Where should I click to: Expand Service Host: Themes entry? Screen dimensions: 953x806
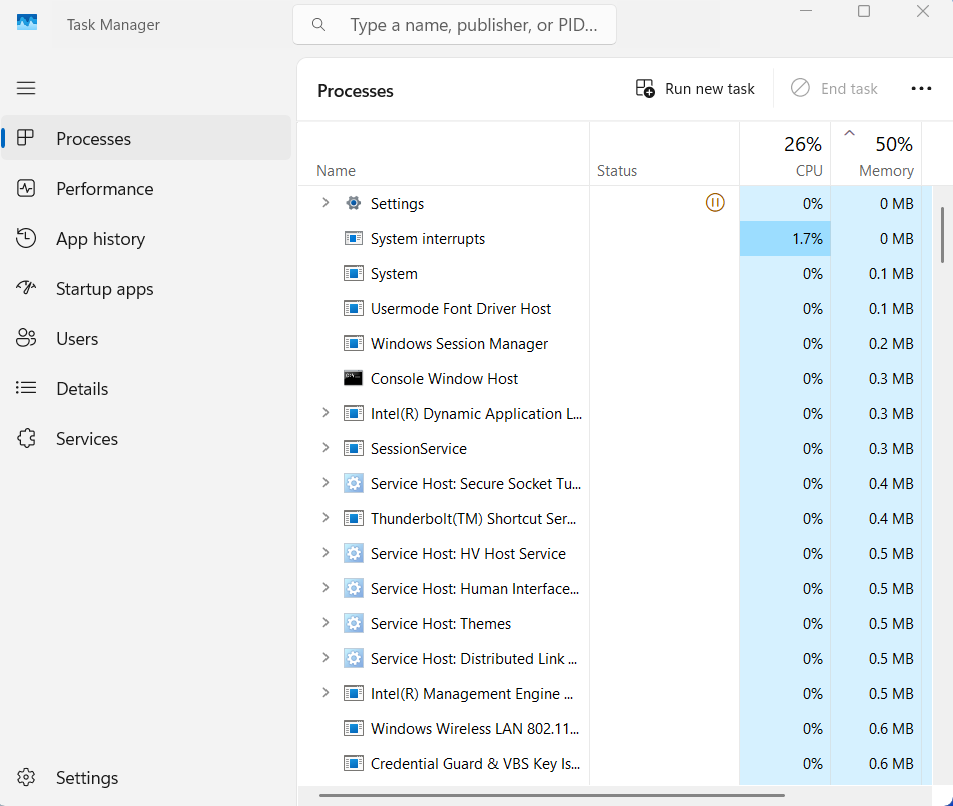325,623
